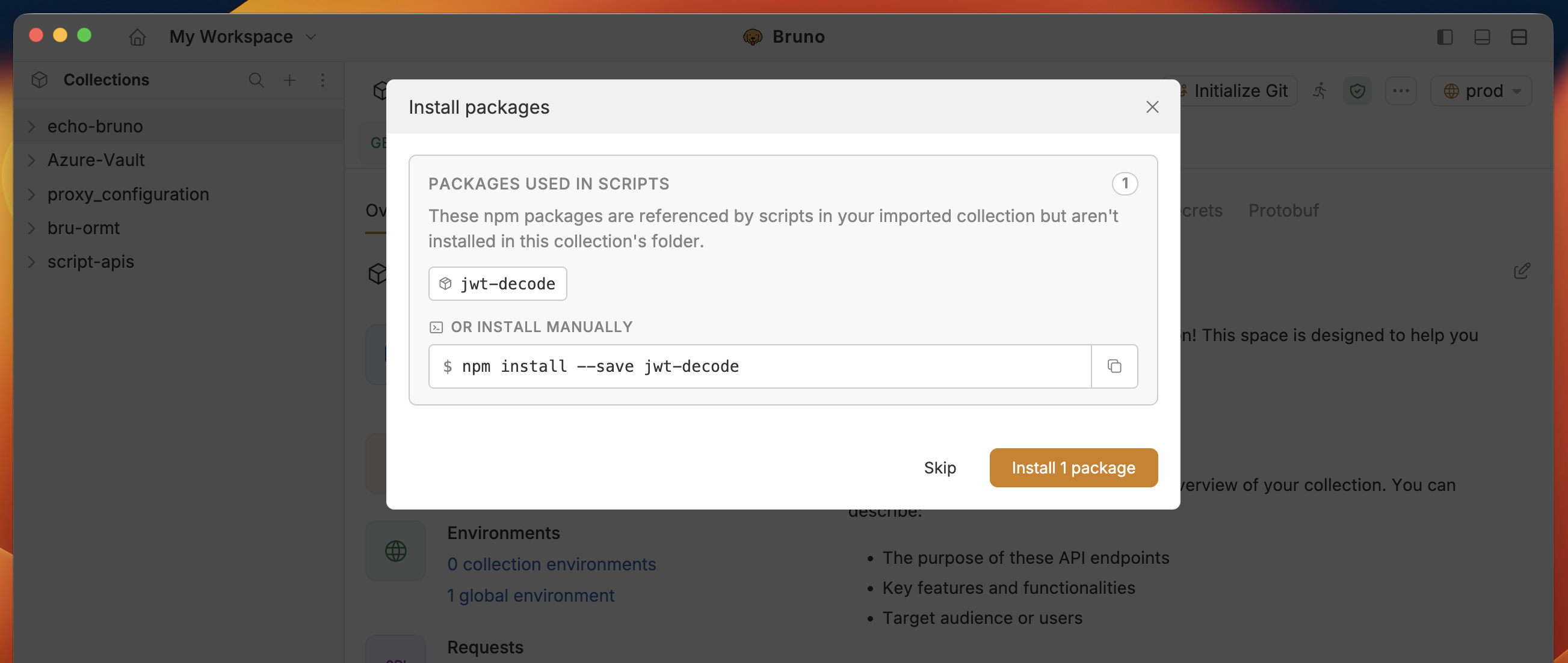Select the bru-ormt collection

[x=179, y=227]
